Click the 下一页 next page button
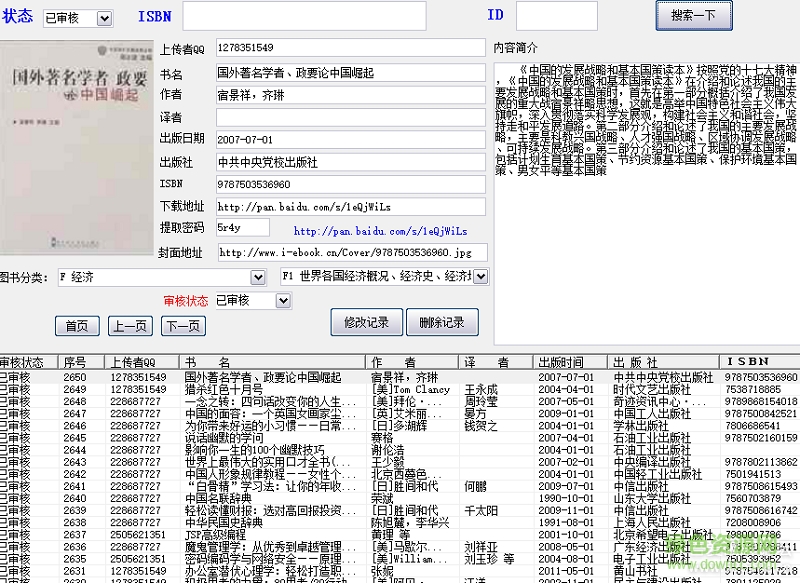The height and width of the screenshot is (583, 800). coord(184,325)
